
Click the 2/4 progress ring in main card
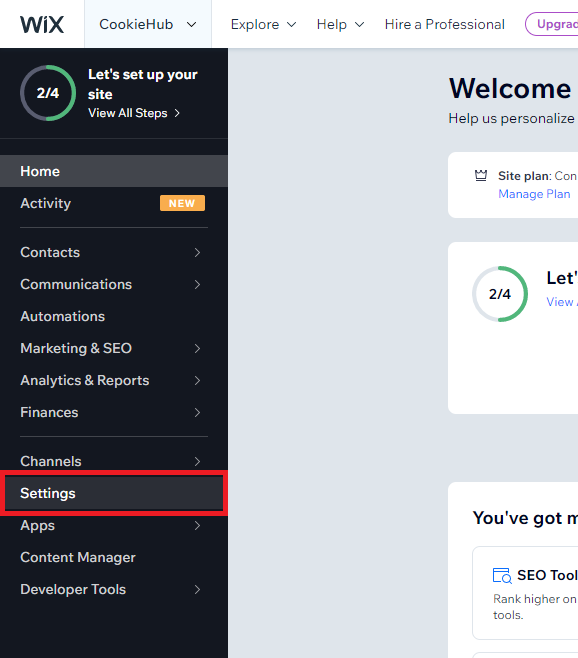pyautogui.click(x=500, y=294)
